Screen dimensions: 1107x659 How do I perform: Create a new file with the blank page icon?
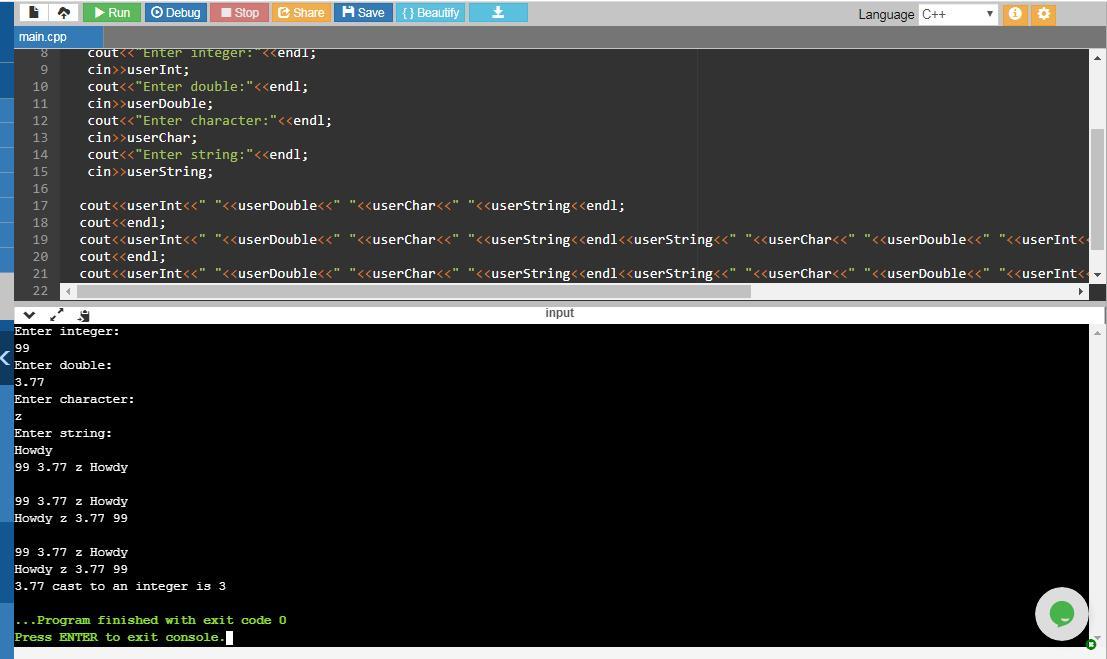tap(33, 13)
